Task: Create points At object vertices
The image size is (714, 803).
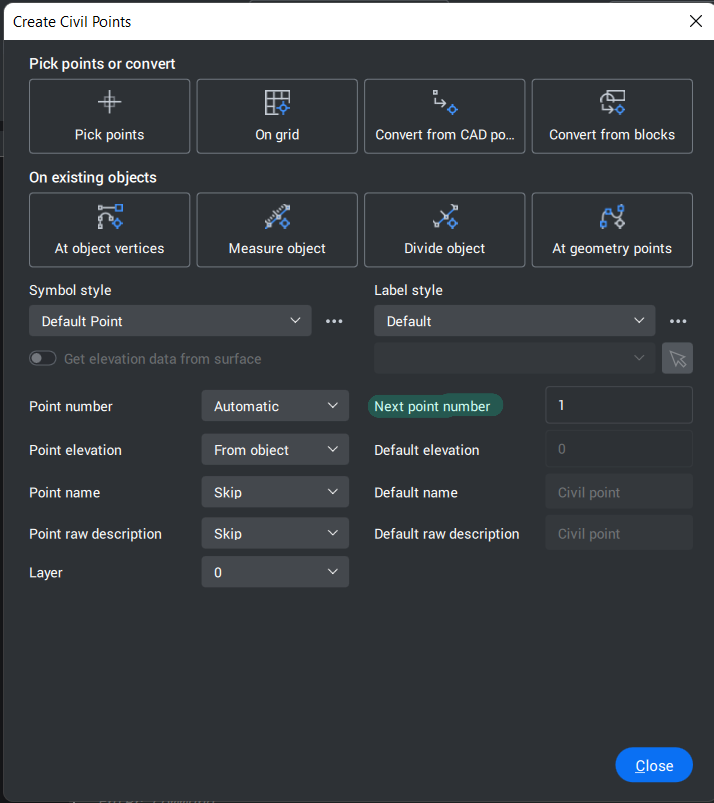Action: pos(110,230)
